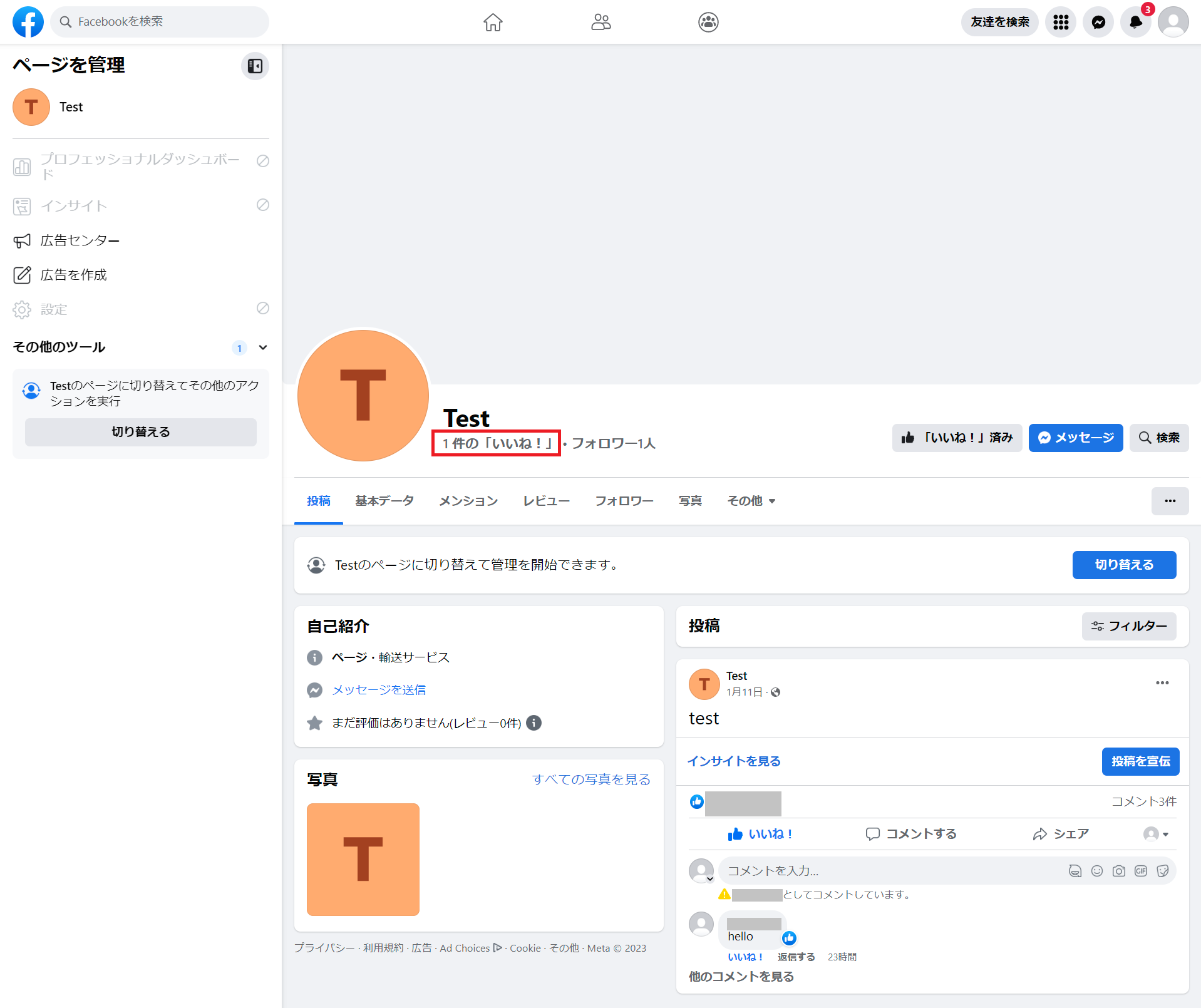Open the Messenger icon in the header
This screenshot has height=1008, width=1201.
click(1098, 22)
